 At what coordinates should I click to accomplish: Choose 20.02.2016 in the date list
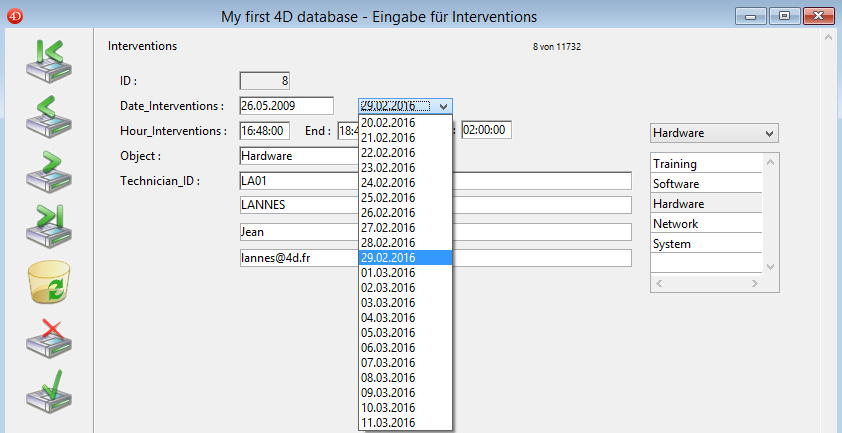[x=388, y=123]
